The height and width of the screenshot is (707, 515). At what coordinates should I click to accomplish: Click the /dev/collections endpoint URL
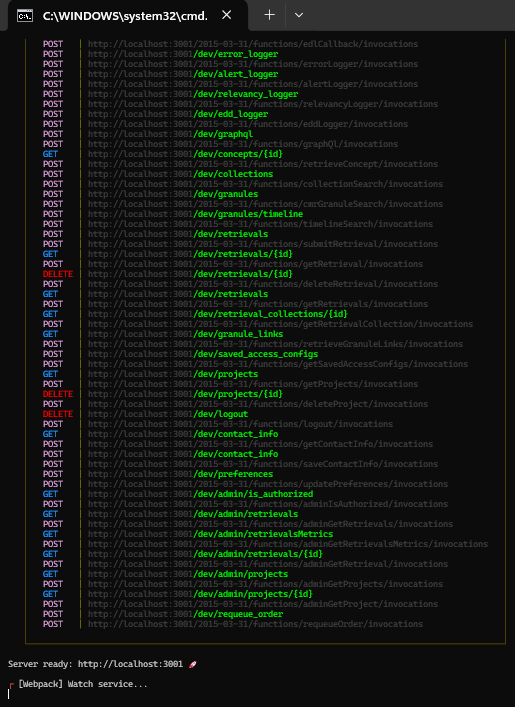(x=180, y=174)
